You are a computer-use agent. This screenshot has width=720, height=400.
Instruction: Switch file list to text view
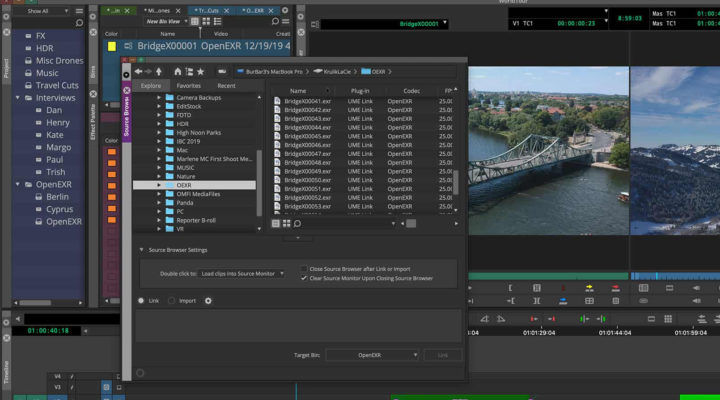point(276,224)
